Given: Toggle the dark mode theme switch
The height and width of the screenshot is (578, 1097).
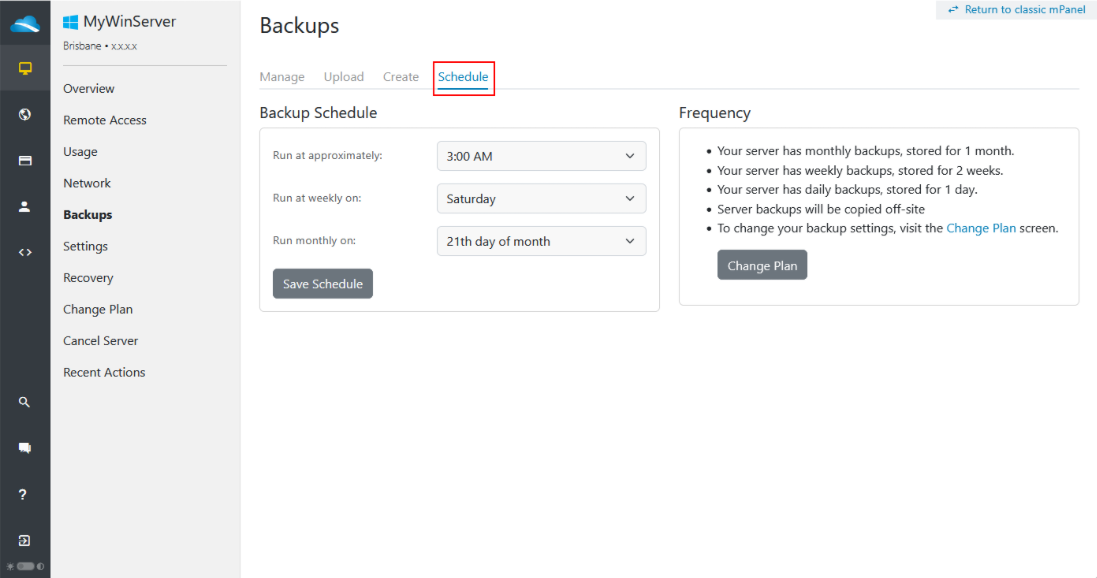Looking at the screenshot, I should click(25, 566).
